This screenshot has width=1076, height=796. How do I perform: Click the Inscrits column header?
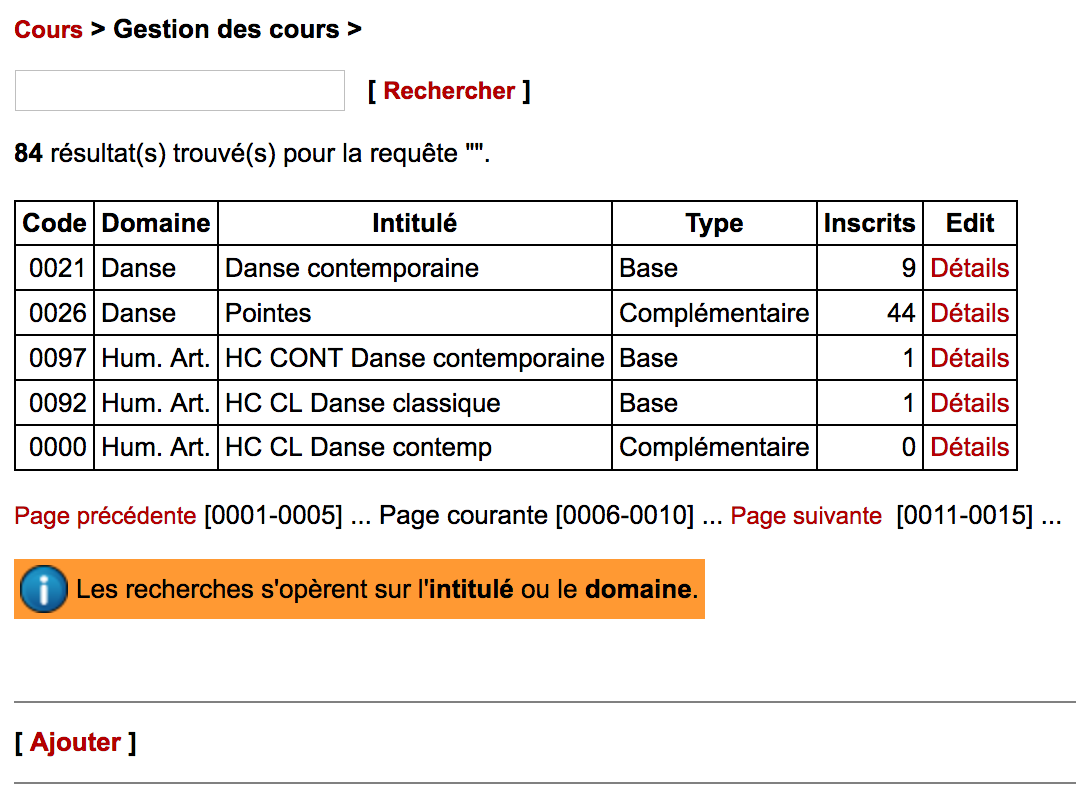click(x=869, y=223)
